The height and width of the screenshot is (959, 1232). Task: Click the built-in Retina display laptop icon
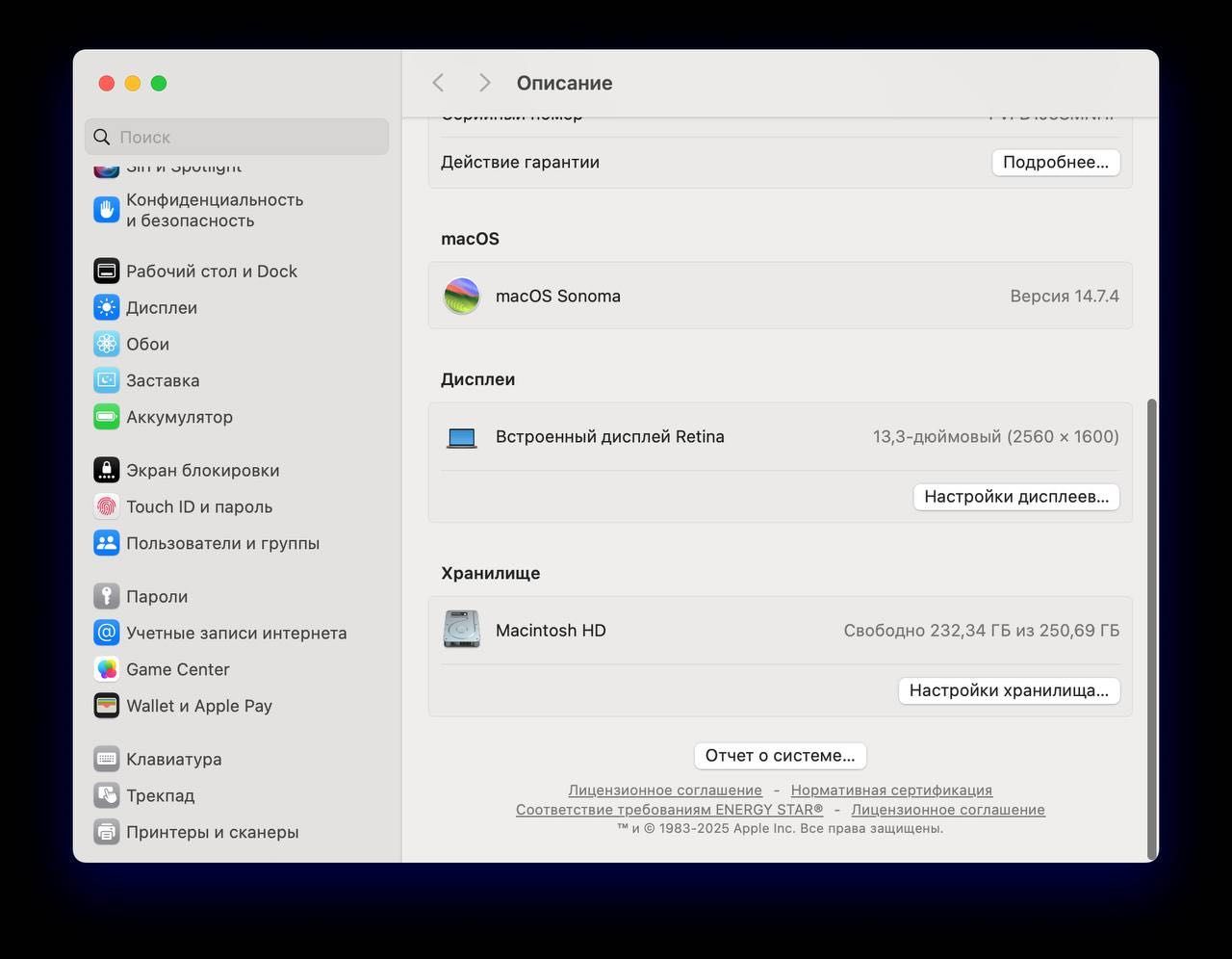point(462,437)
